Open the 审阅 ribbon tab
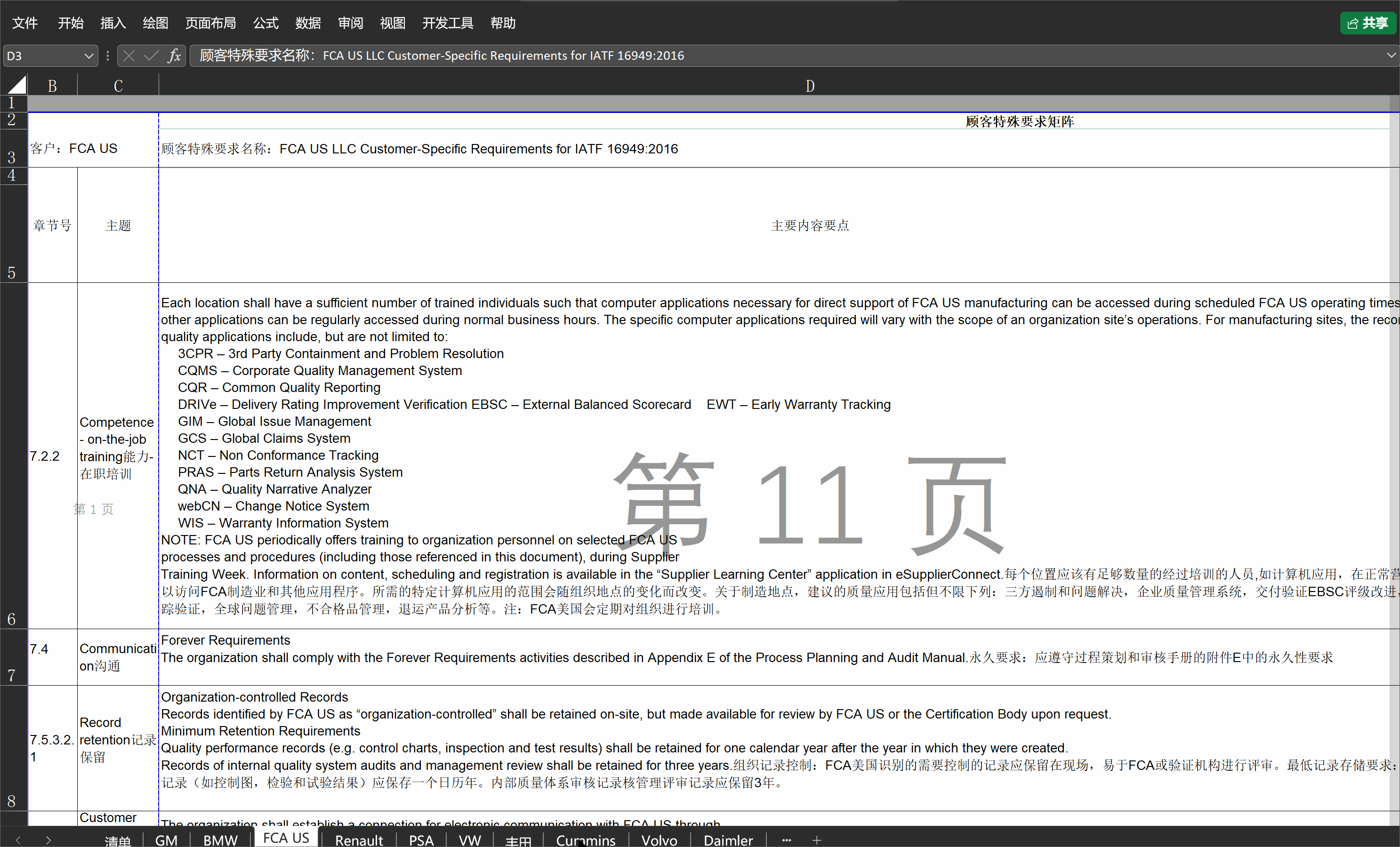The width and height of the screenshot is (1400, 847). (350, 23)
